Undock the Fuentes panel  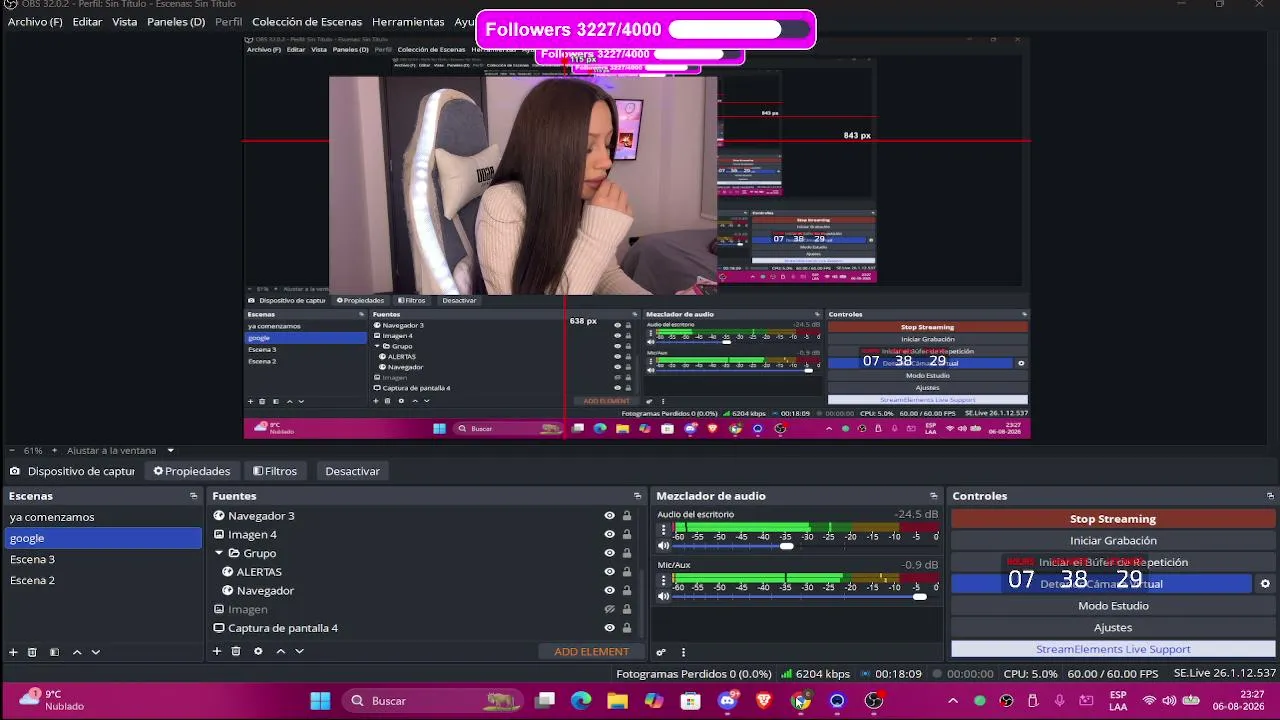[638, 496]
